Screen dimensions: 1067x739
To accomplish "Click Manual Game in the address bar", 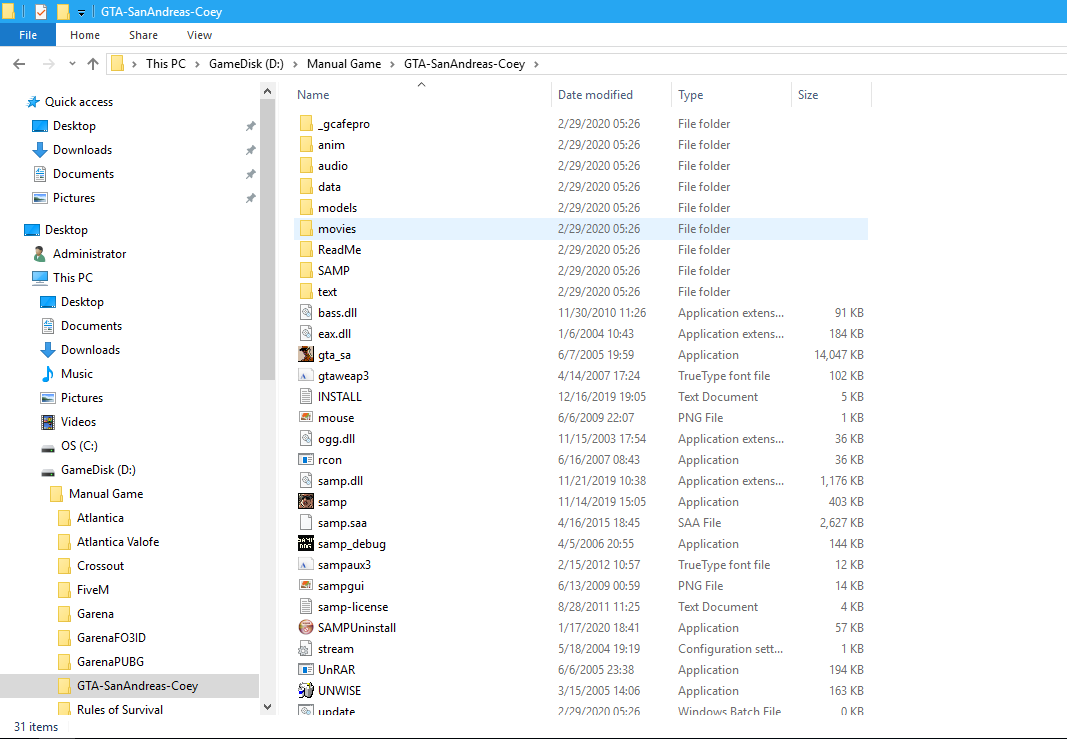I will tap(344, 64).
